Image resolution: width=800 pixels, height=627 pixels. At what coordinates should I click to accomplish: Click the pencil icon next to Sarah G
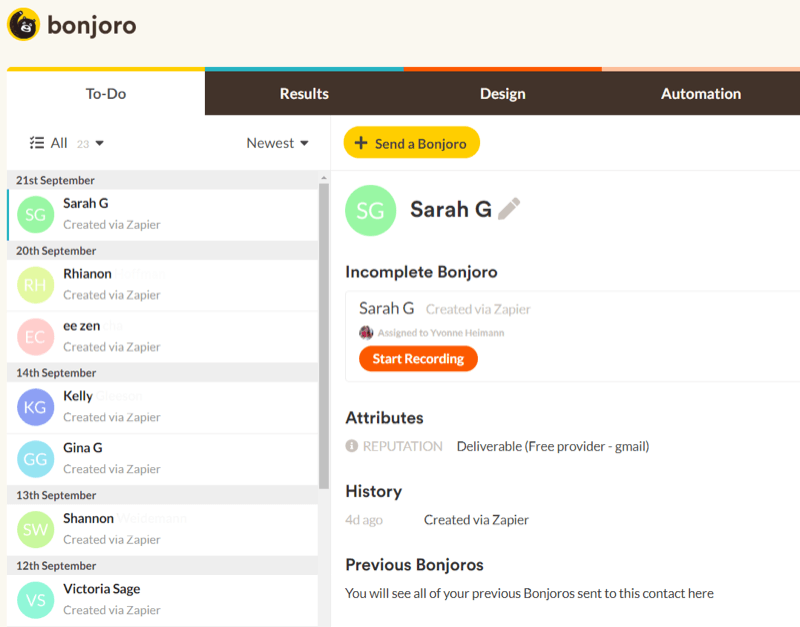509,209
